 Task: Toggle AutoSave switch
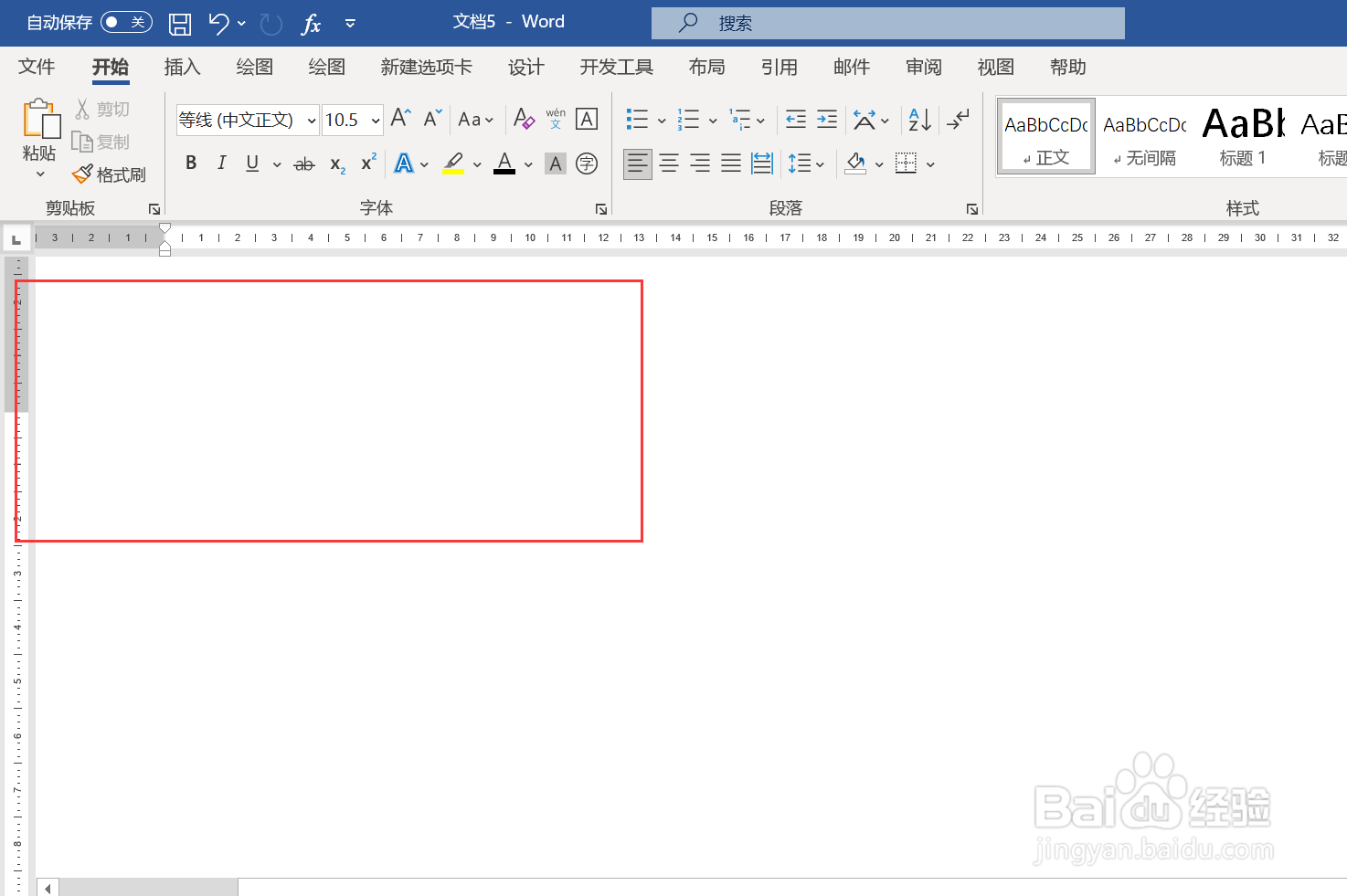(126, 22)
